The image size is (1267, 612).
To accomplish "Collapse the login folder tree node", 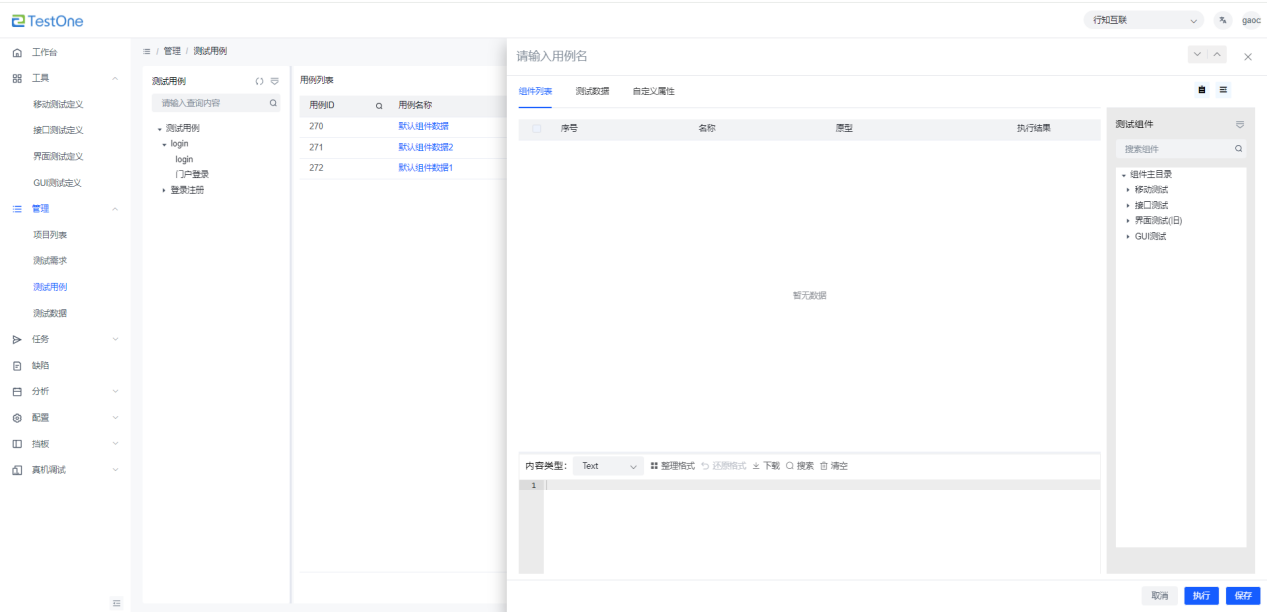I will (164, 144).
